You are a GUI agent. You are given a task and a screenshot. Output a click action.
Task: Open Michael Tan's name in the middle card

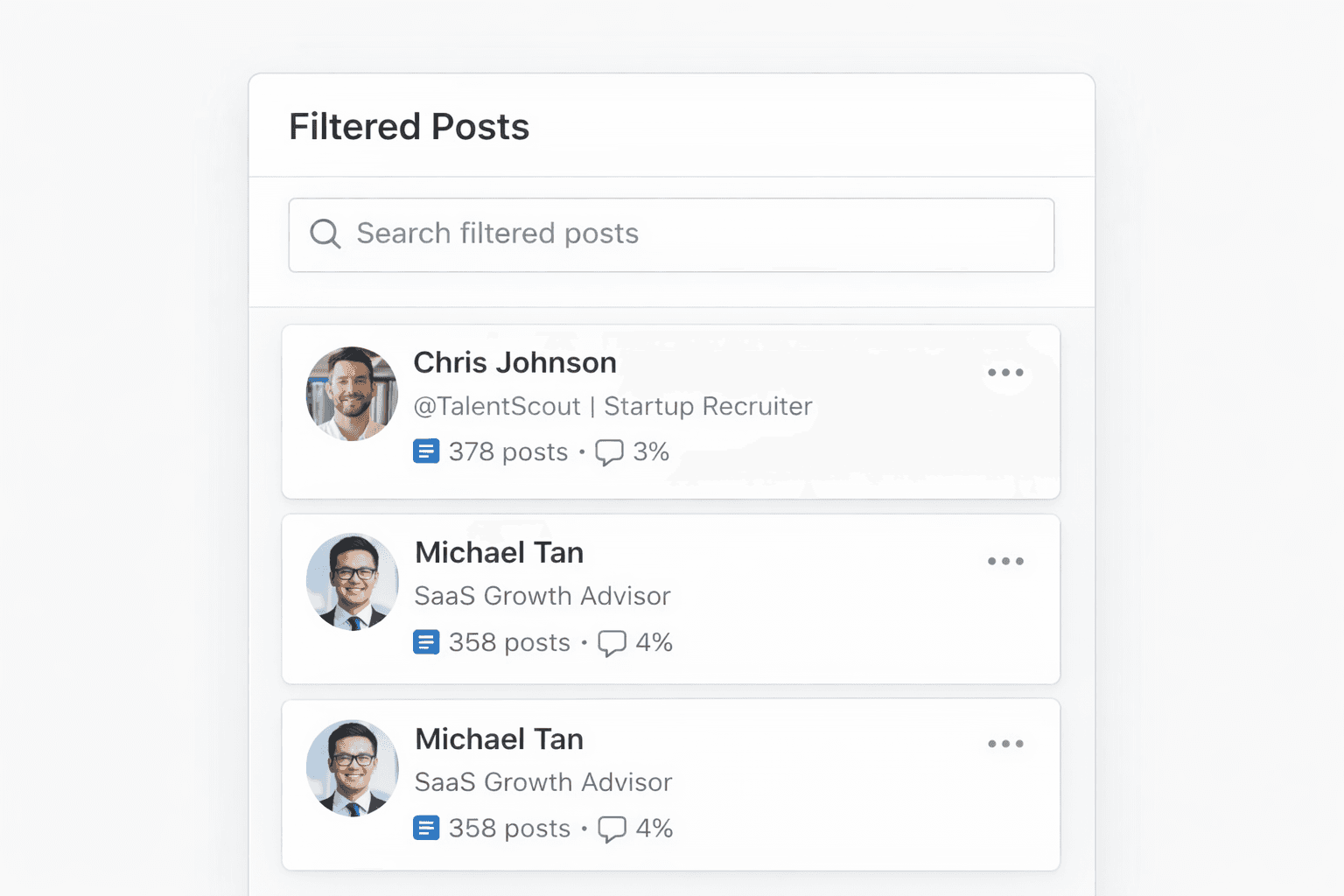click(x=499, y=552)
